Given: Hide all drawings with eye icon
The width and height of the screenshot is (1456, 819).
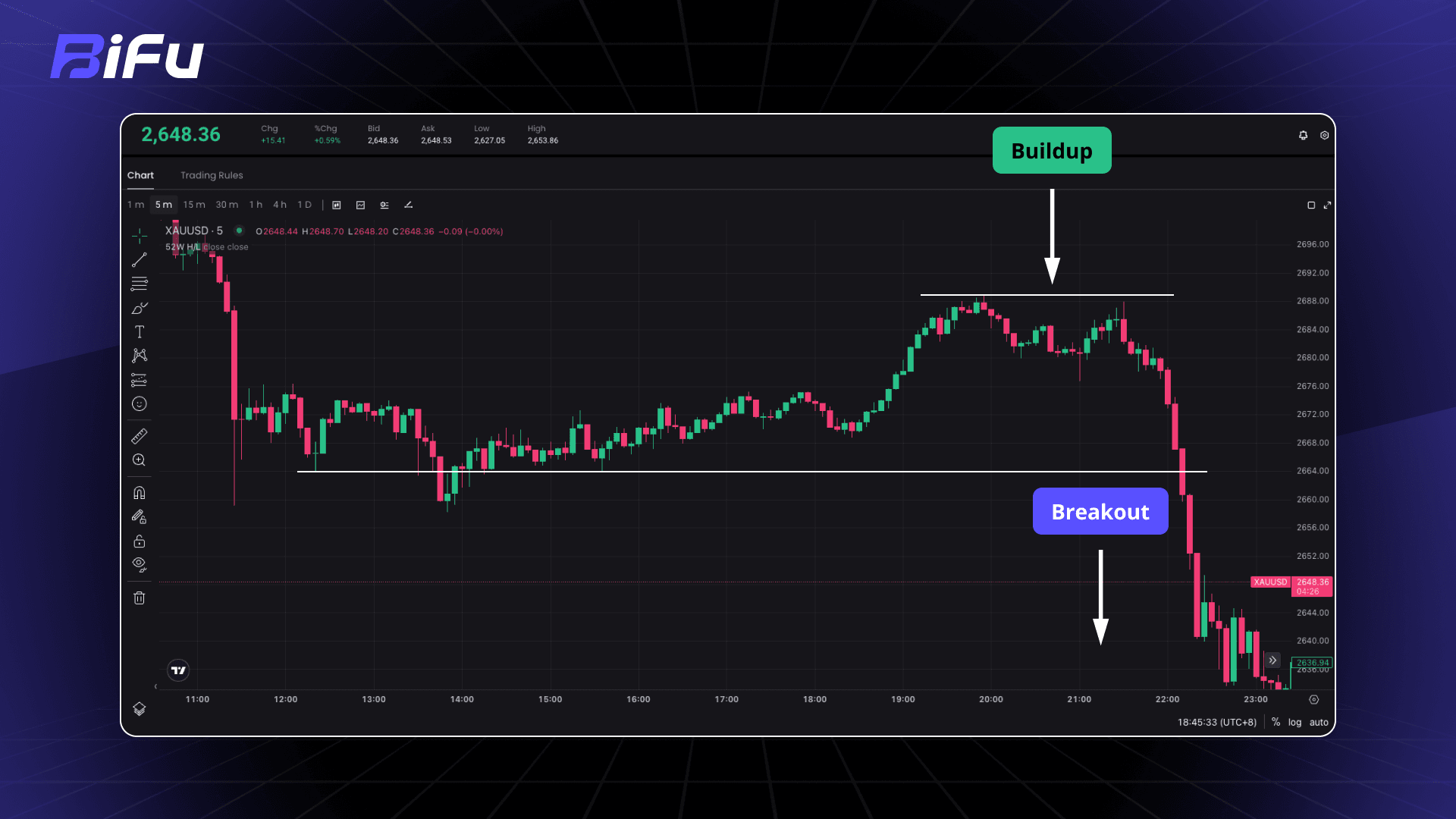Looking at the screenshot, I should (x=140, y=564).
